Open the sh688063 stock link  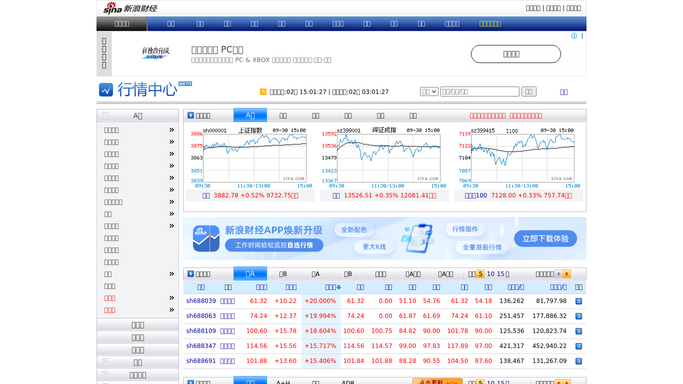[x=201, y=316]
